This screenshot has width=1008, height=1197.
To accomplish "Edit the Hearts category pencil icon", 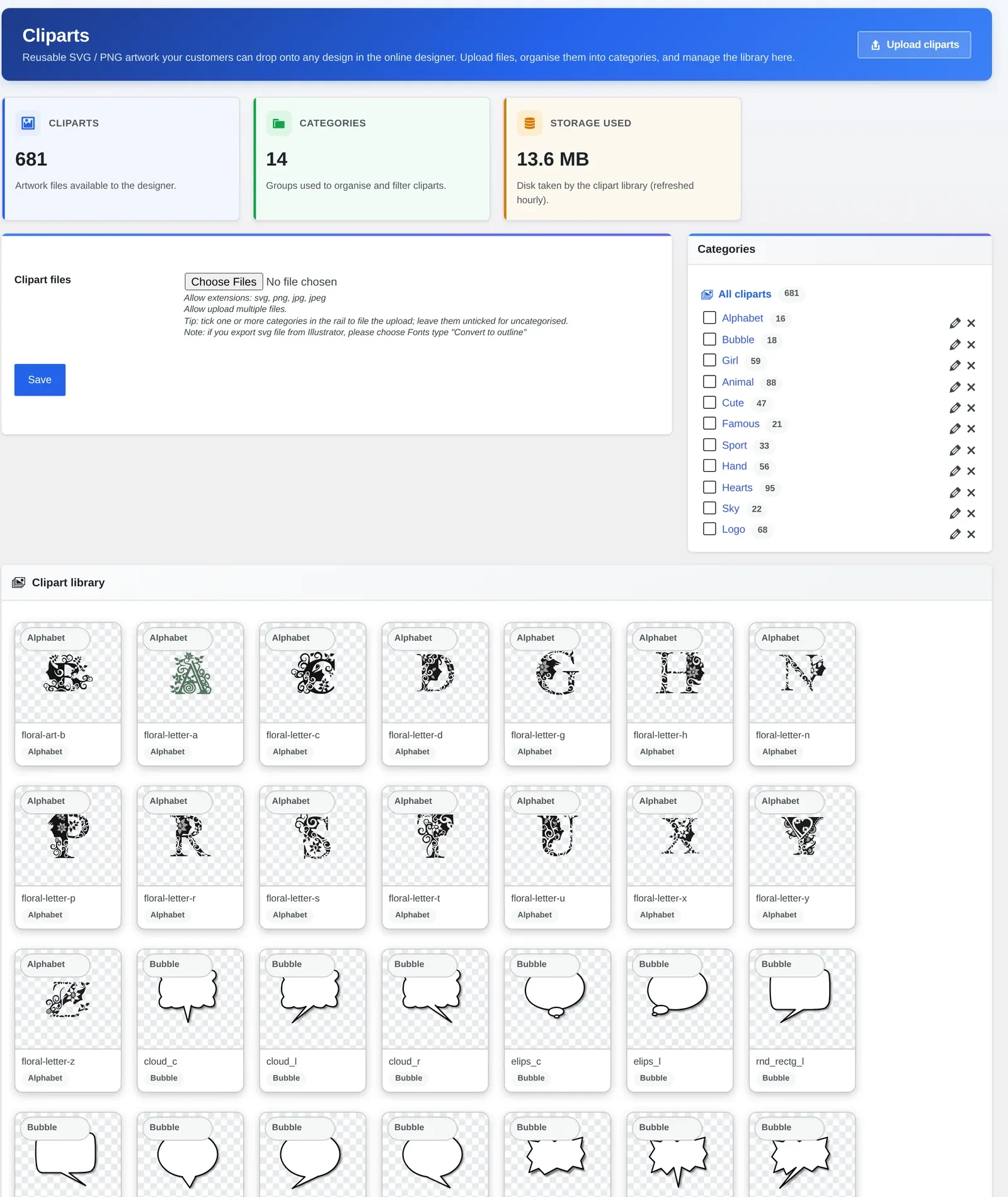I will (x=955, y=492).
